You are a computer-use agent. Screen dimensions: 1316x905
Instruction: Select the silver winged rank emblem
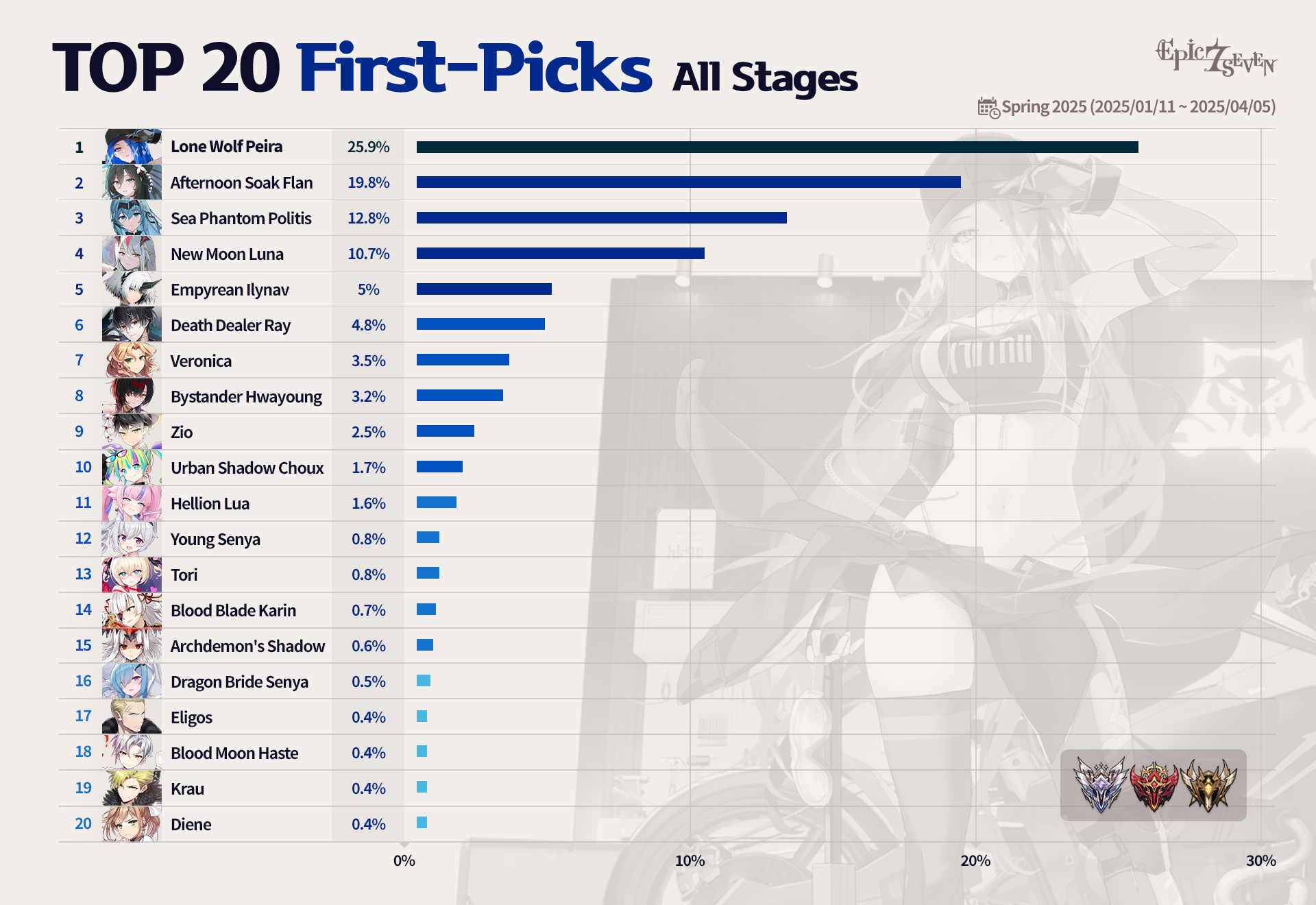pyautogui.click(x=1101, y=784)
